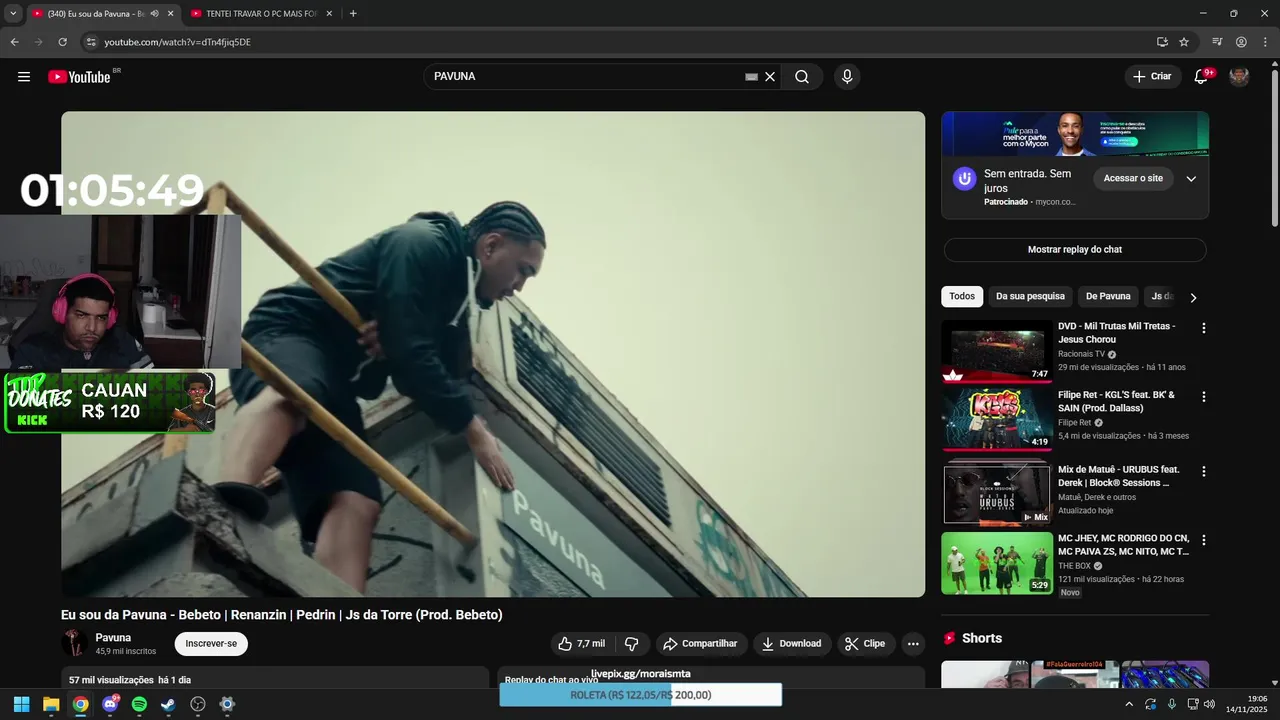The width and height of the screenshot is (1280, 720).
Task: Open Spotify from the taskbar
Action: pyautogui.click(x=139, y=704)
